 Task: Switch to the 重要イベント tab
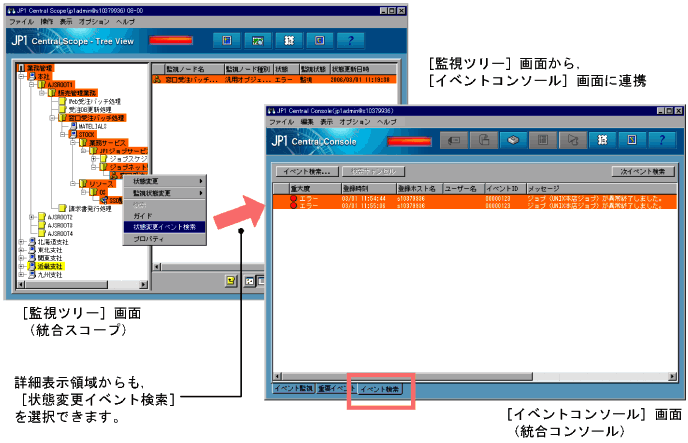336,389
